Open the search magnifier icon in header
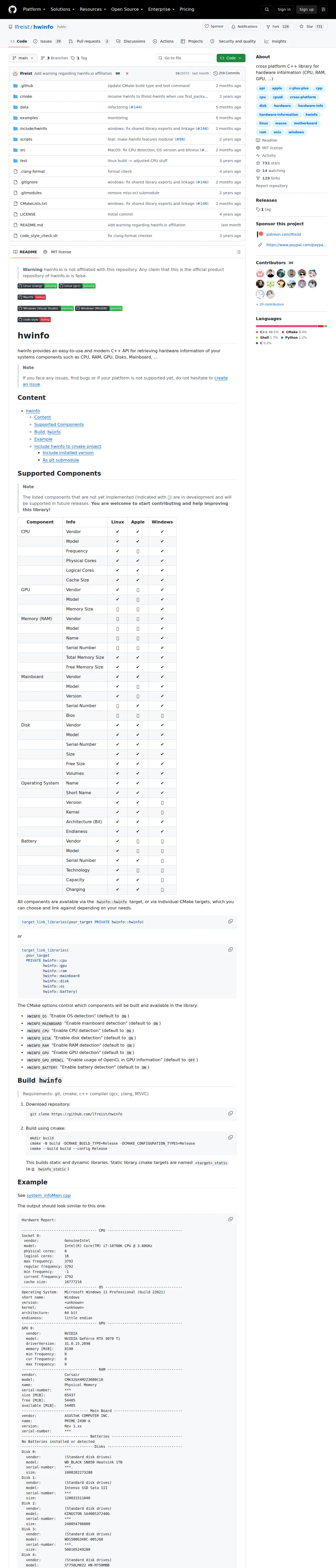The height and width of the screenshot is (1568, 336). (266, 9)
